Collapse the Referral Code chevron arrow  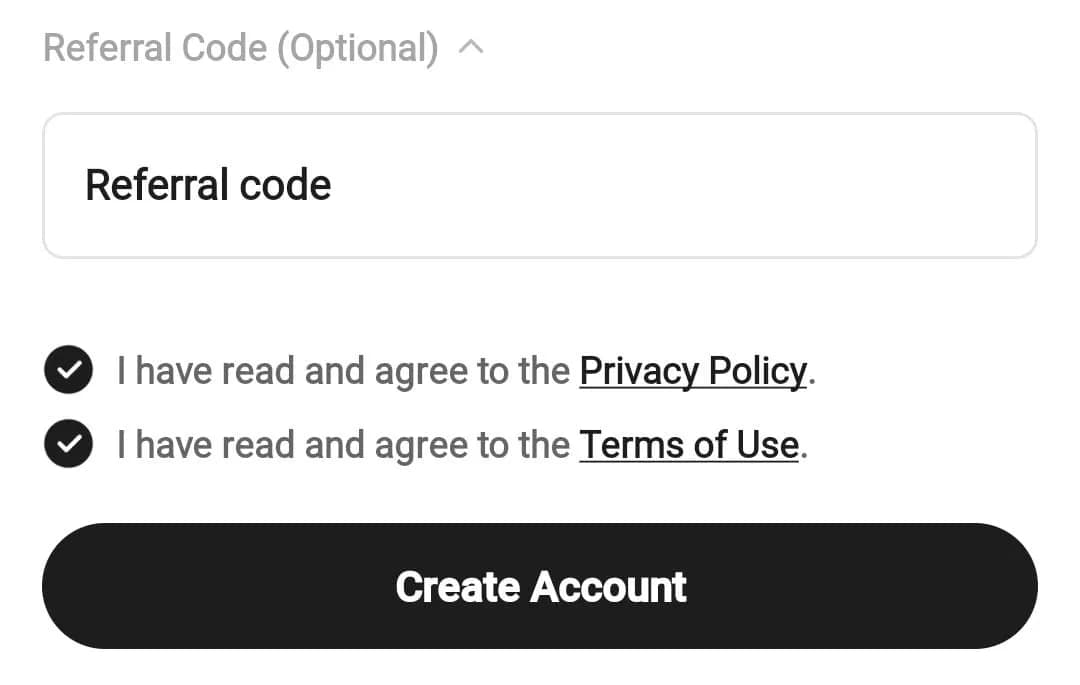(470, 47)
